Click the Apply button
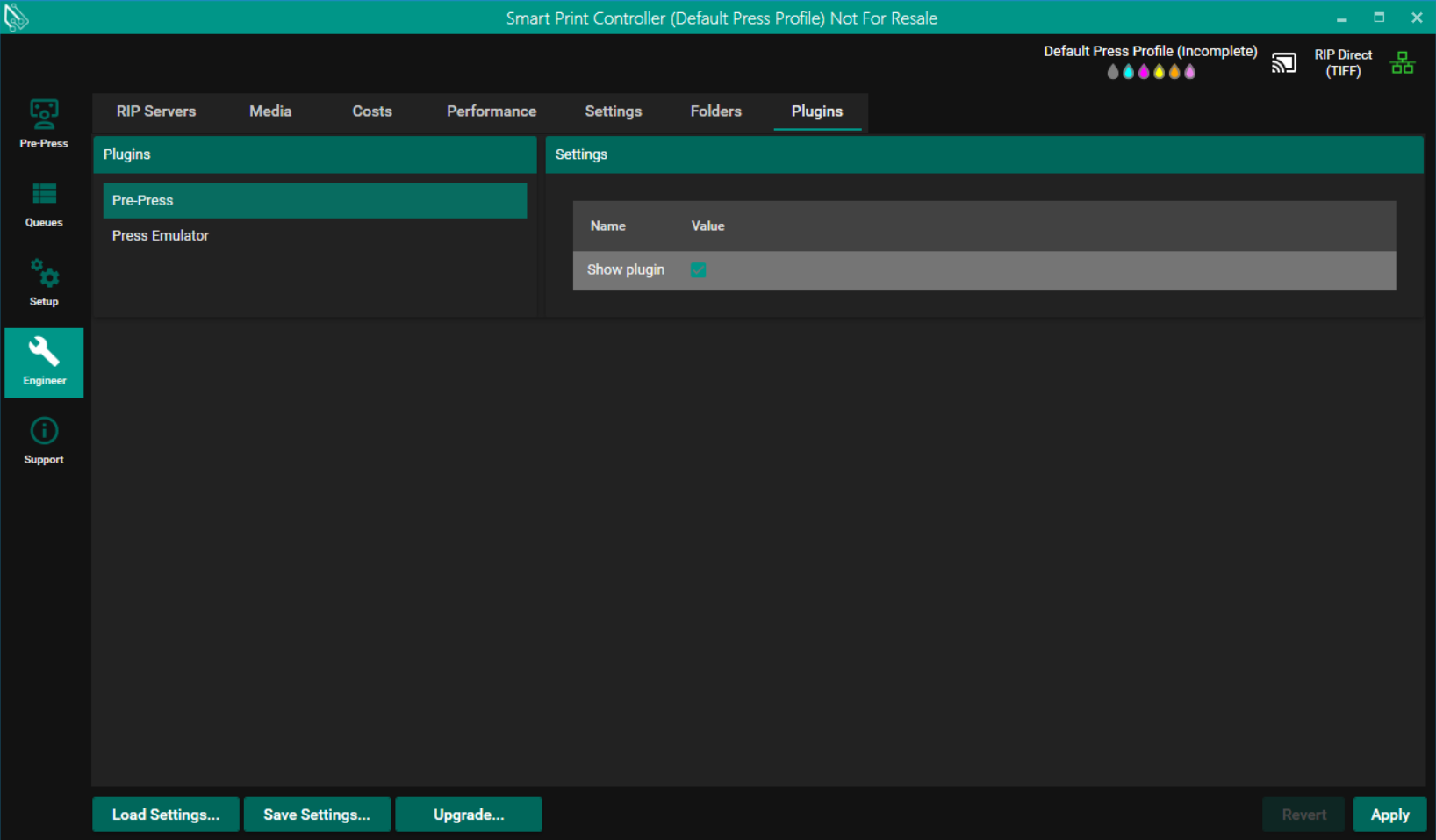This screenshot has height=840, width=1436. pyautogui.click(x=1389, y=815)
